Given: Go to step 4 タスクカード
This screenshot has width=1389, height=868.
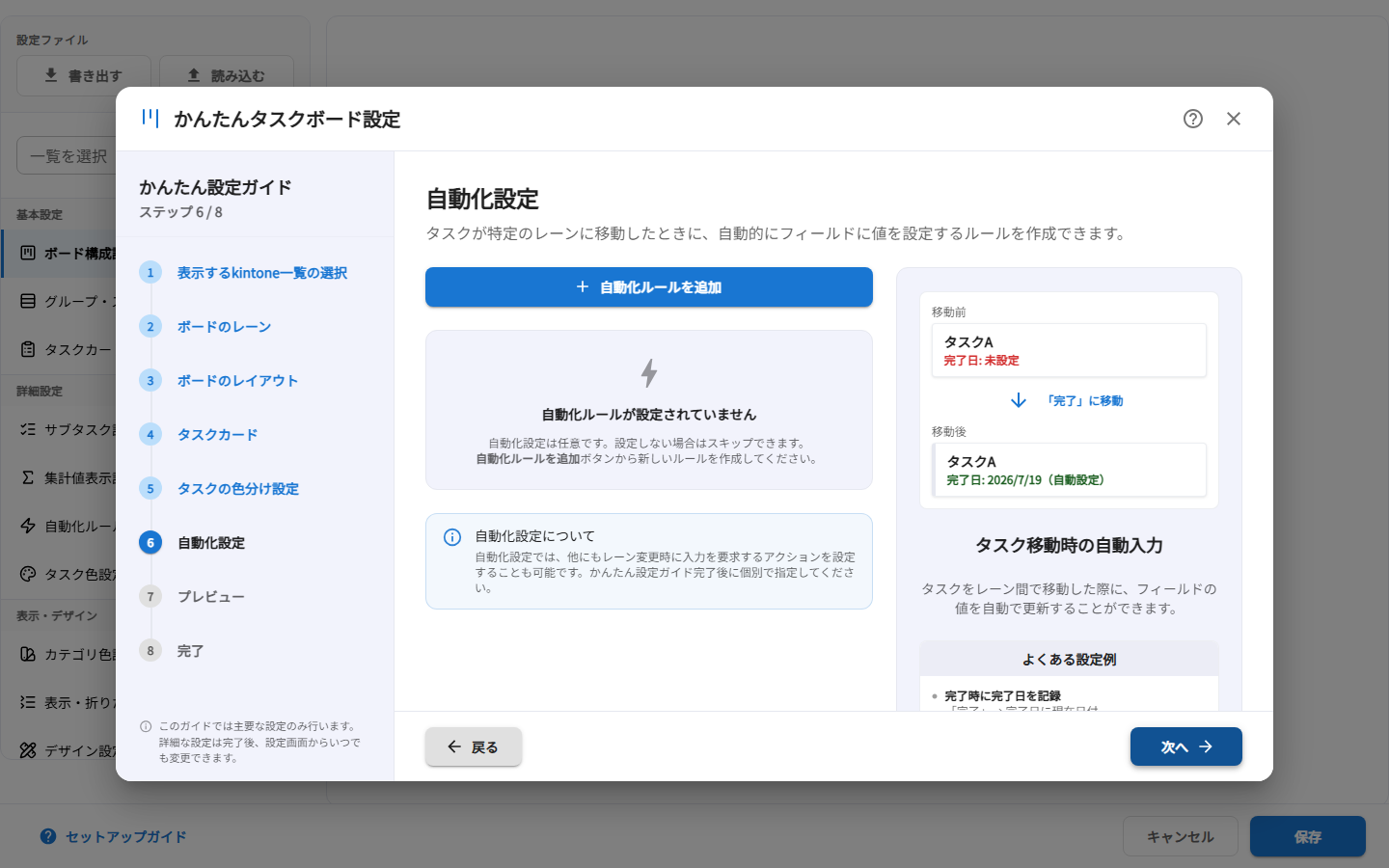Looking at the screenshot, I should (217, 435).
